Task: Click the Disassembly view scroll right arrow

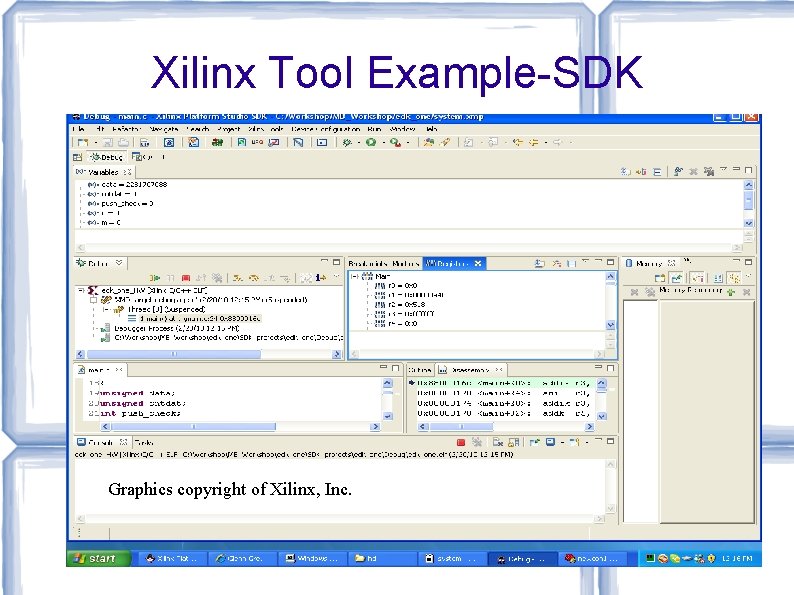Action: [589, 427]
